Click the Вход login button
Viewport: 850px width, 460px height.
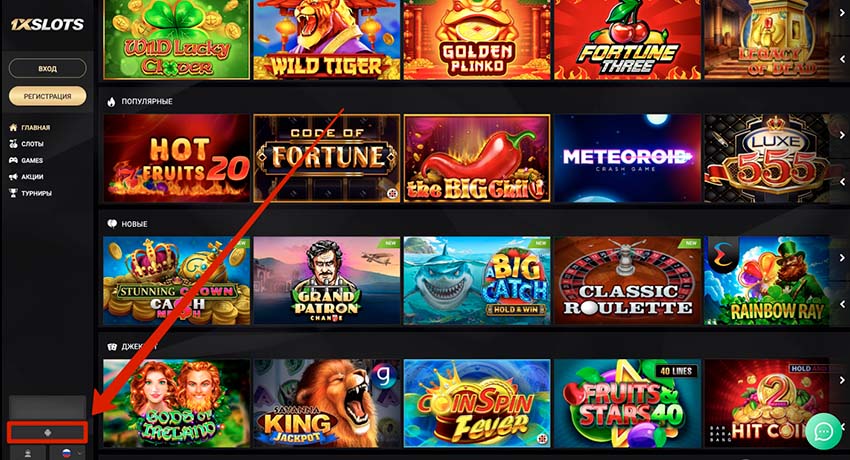point(48,69)
